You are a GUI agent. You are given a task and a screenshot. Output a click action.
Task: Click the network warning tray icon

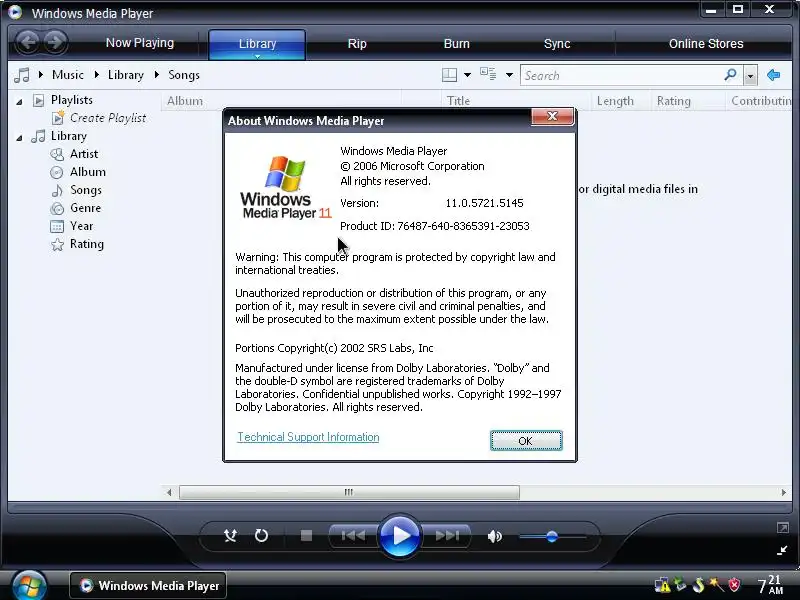662,585
